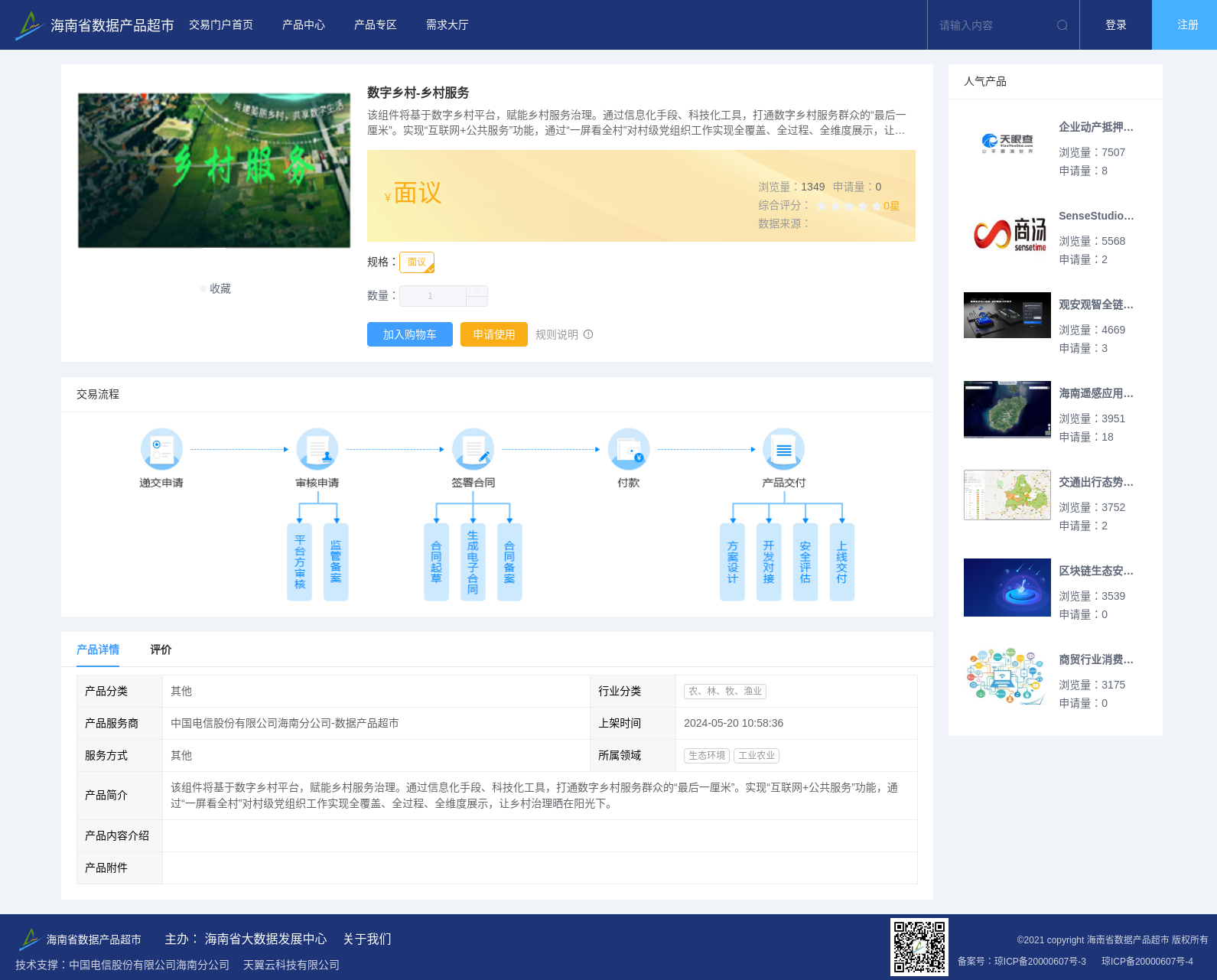Click the 合同起草 flow box
This screenshot has width=1217, height=980.
(x=436, y=562)
